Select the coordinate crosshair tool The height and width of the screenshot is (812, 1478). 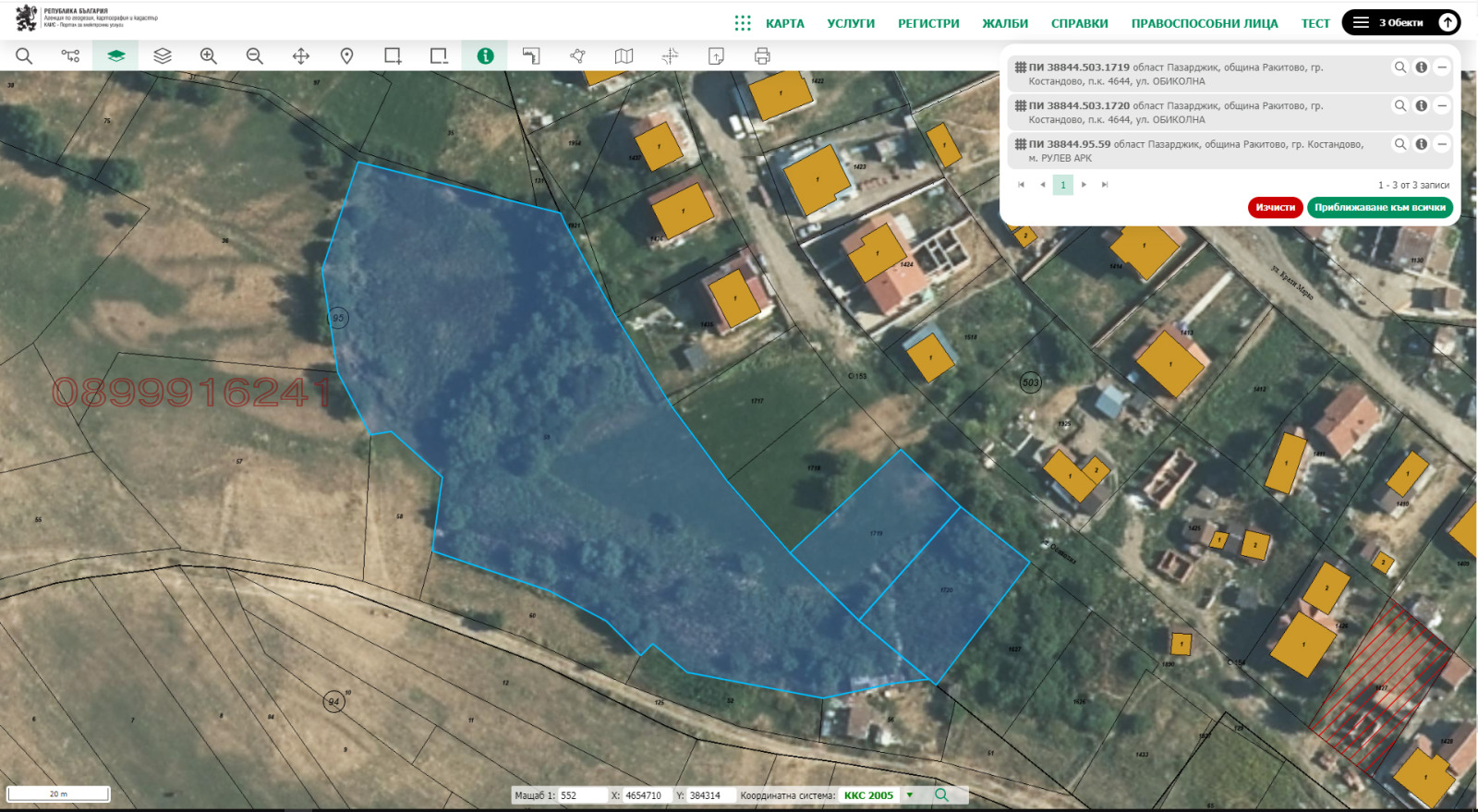pyautogui.click(x=671, y=56)
